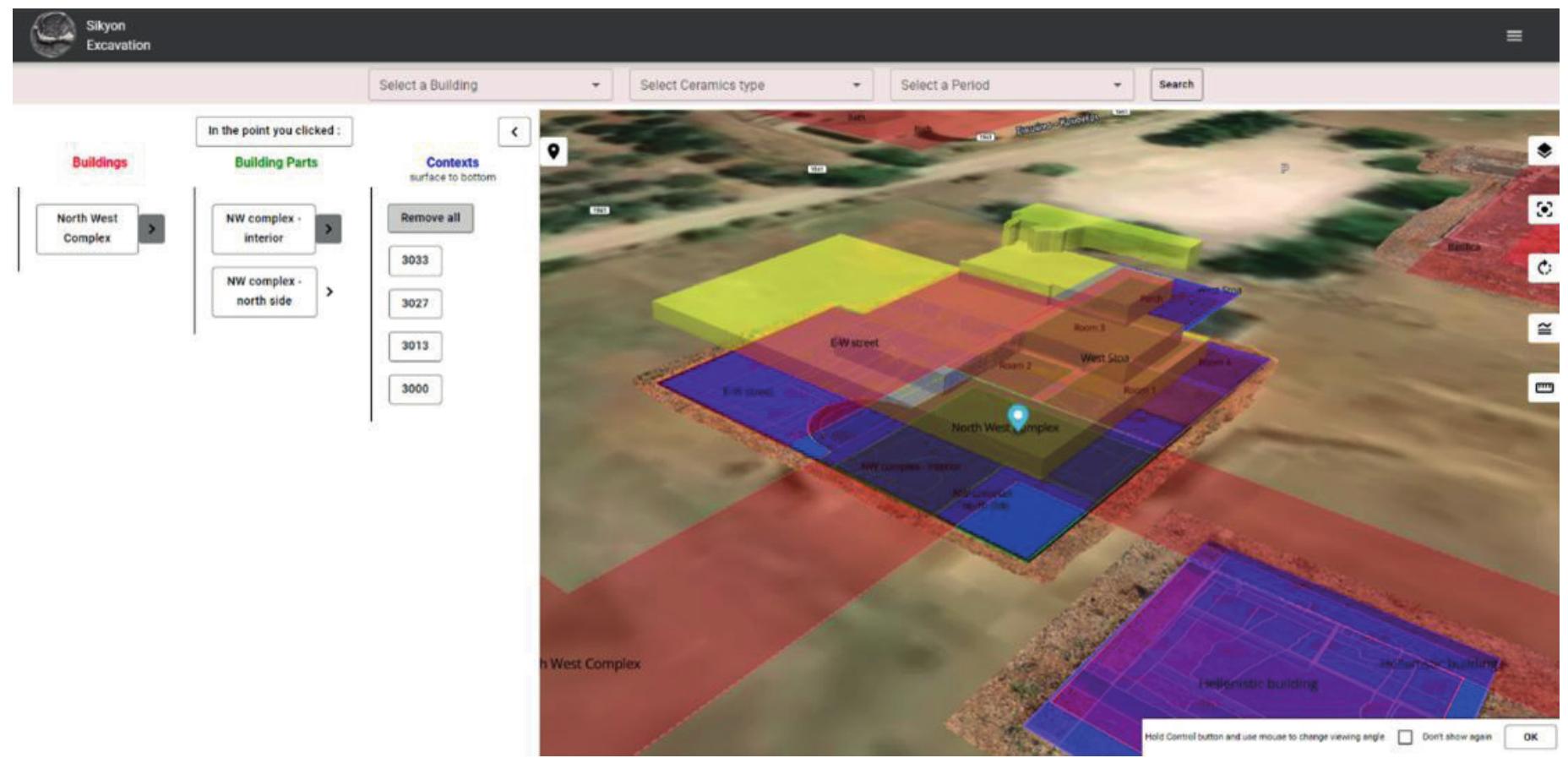Expand NW complex - north side arrow
Screen dimensions: 1568x769
(329, 292)
